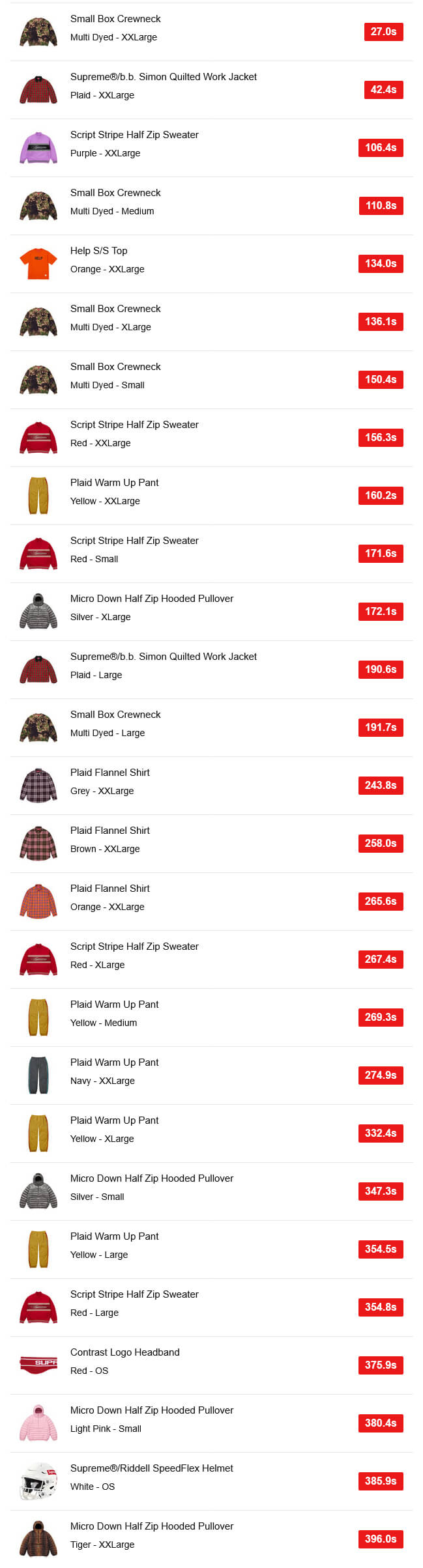Open the Help S/S Top title link
Image resolution: width=423 pixels, height=1568 pixels.
pyautogui.click(x=99, y=251)
